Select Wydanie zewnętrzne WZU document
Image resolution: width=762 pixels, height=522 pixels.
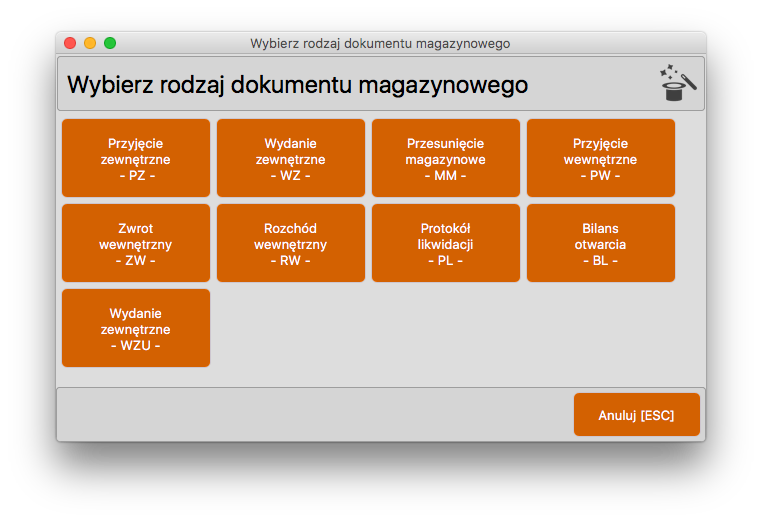point(136,328)
